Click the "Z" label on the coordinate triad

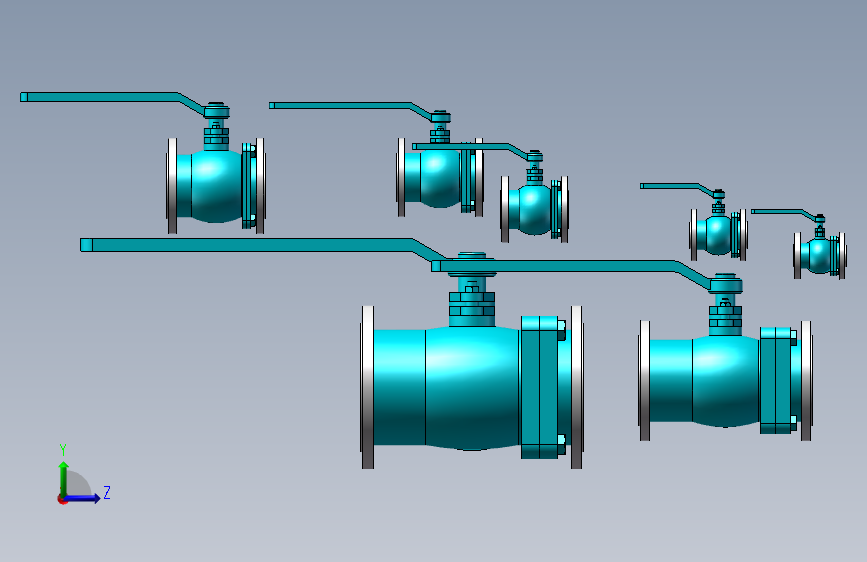[107, 492]
